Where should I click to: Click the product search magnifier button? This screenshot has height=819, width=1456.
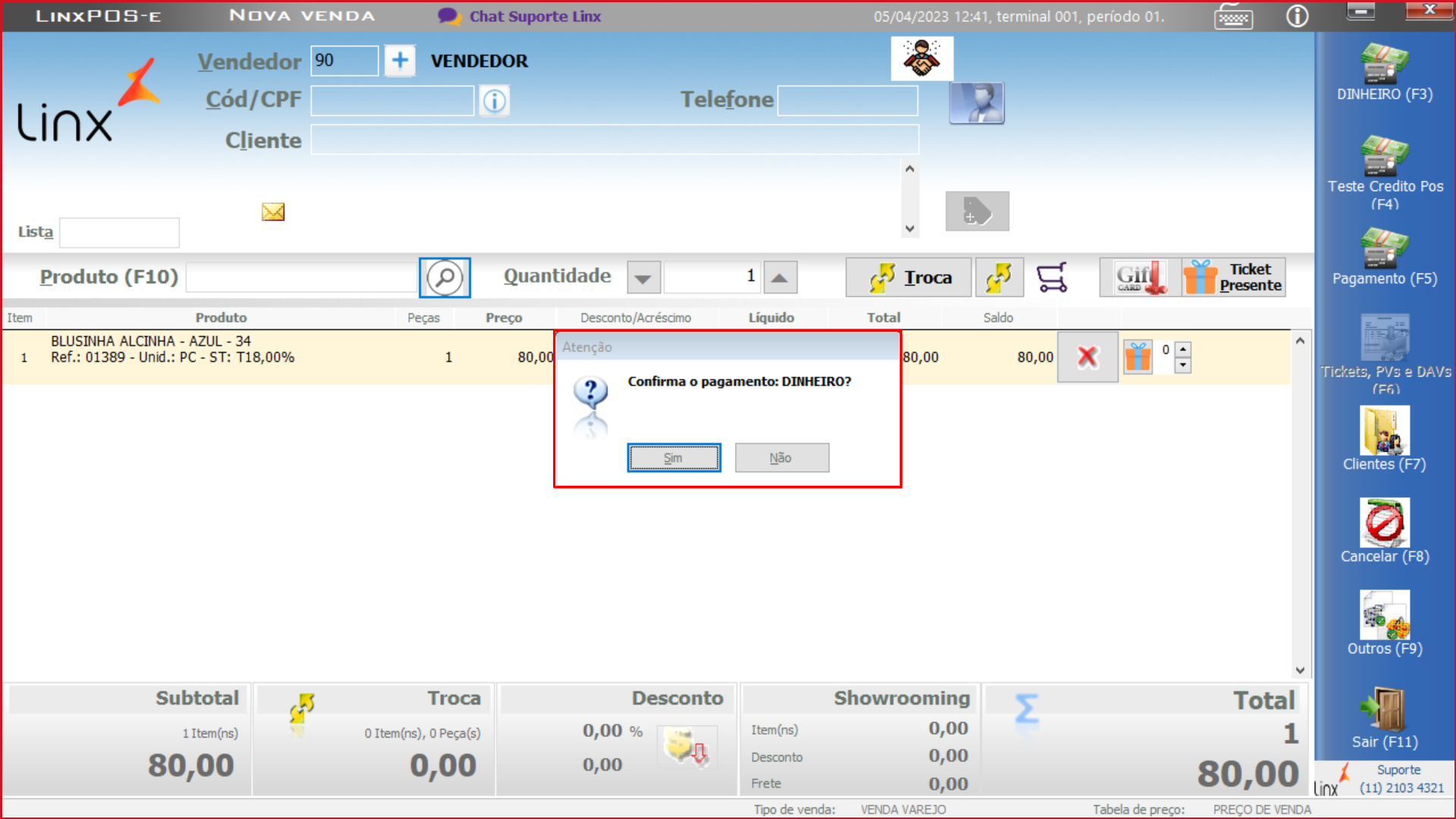point(445,278)
